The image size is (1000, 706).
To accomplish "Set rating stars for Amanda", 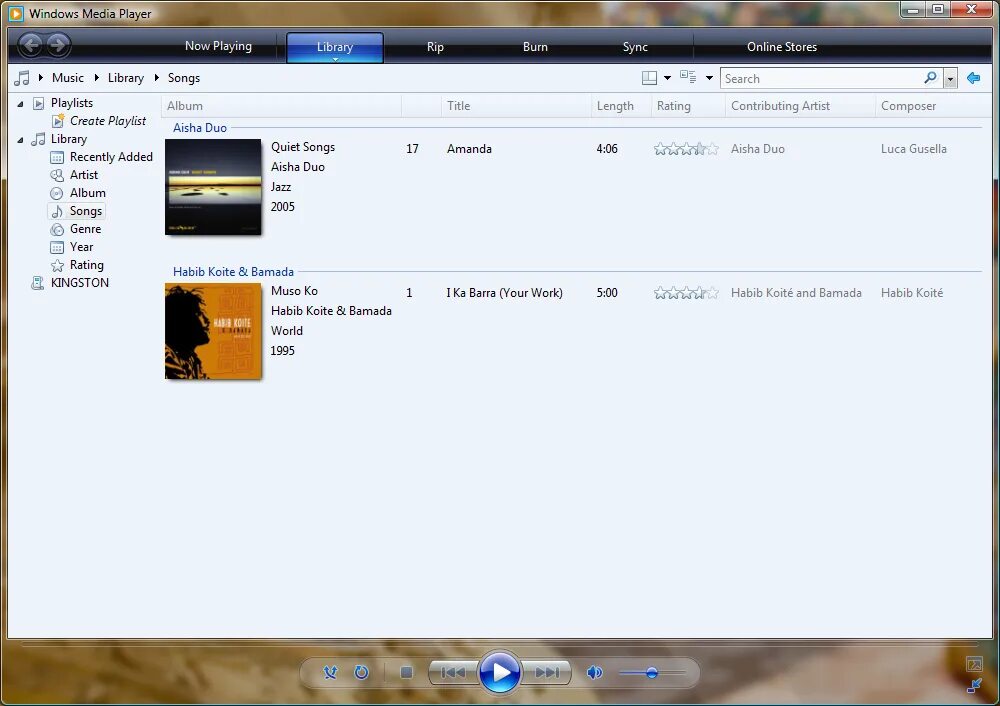I will (686, 149).
